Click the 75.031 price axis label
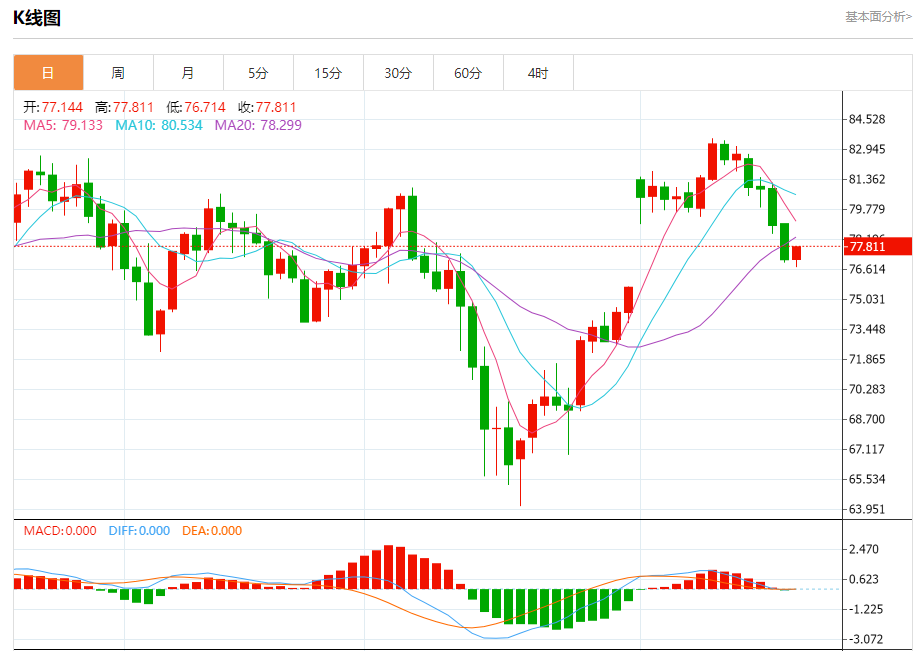 pyautogui.click(x=867, y=299)
